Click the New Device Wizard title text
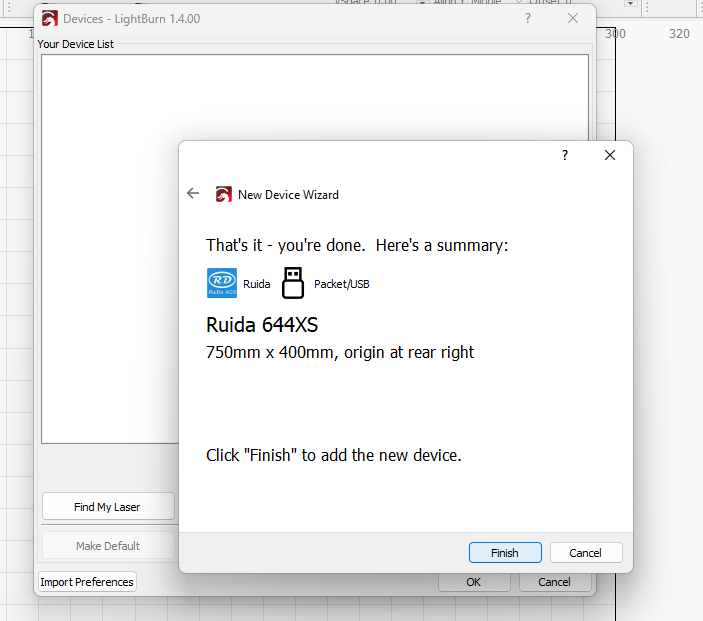Image resolution: width=703 pixels, height=621 pixels. point(288,195)
